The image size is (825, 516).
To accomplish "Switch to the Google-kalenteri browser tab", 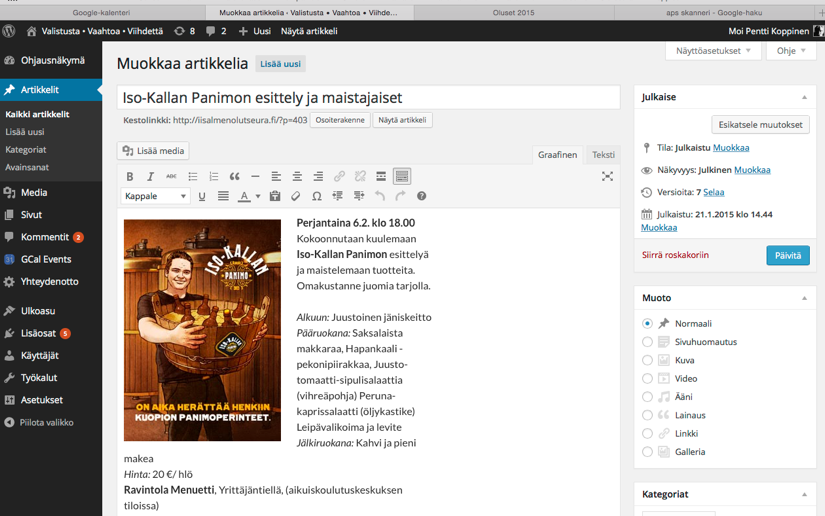I will pyautogui.click(x=102, y=13).
